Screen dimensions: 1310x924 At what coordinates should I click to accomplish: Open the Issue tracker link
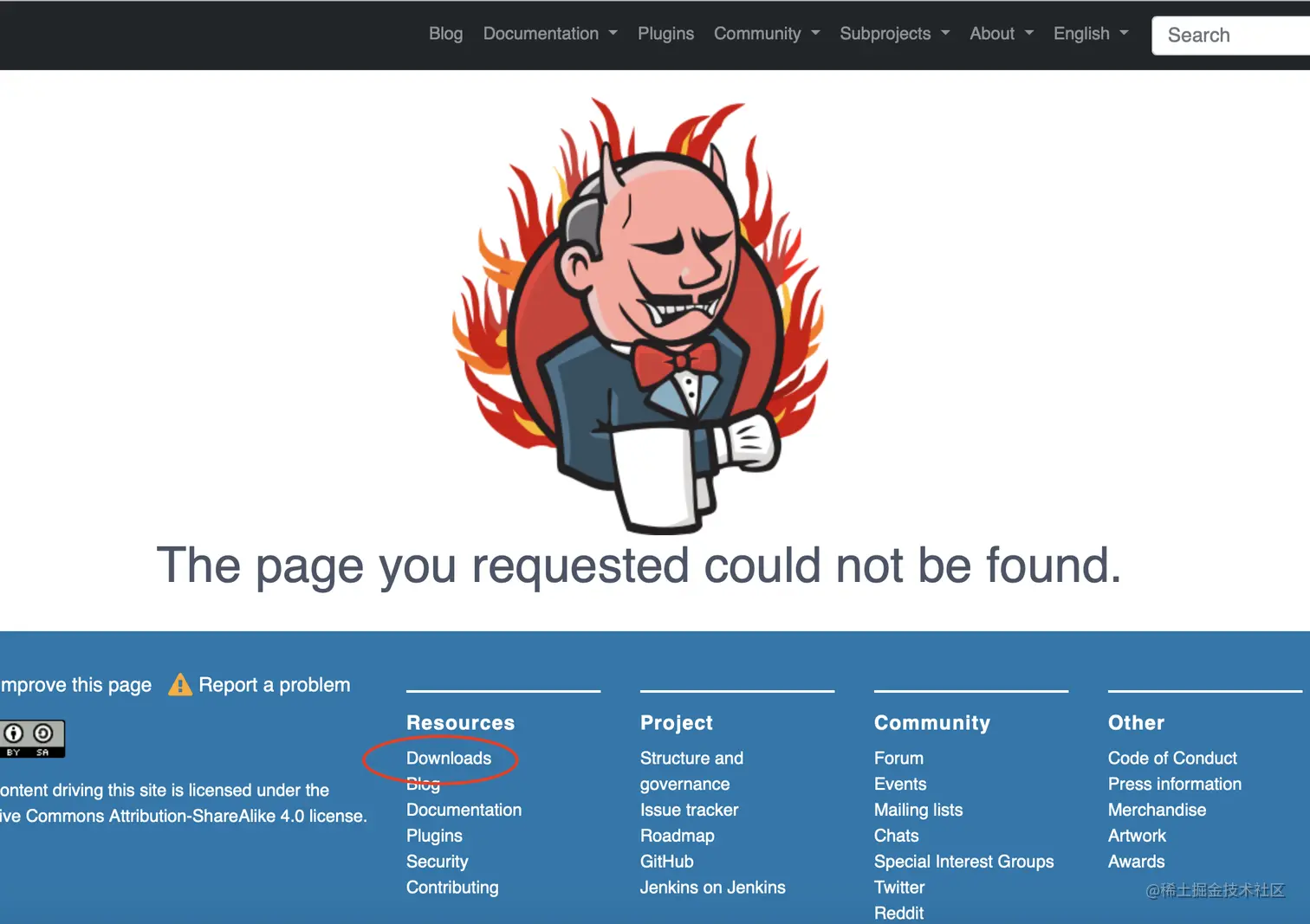point(689,810)
